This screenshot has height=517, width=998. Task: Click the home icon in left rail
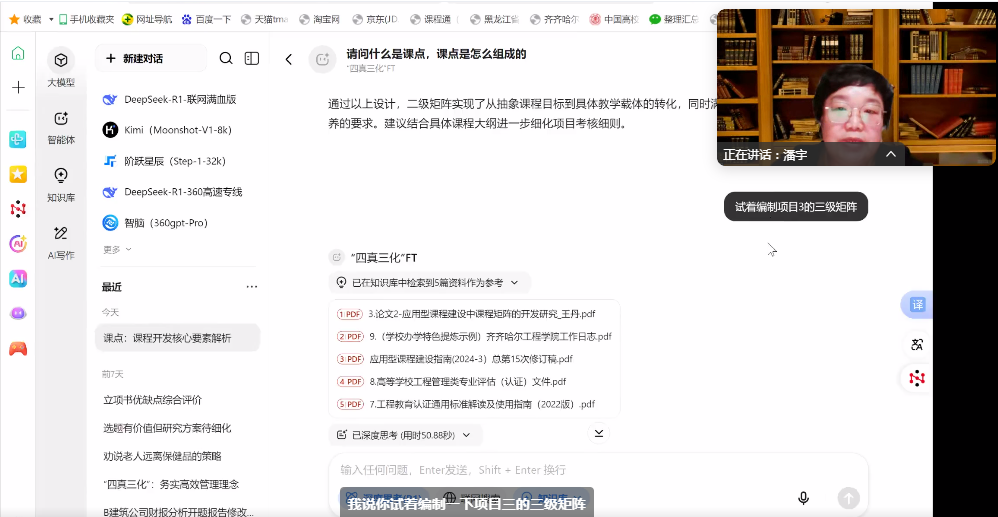pyautogui.click(x=18, y=54)
